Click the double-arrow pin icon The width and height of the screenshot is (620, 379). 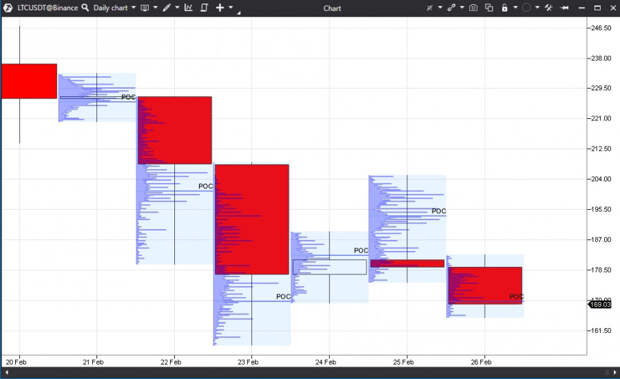click(x=565, y=8)
